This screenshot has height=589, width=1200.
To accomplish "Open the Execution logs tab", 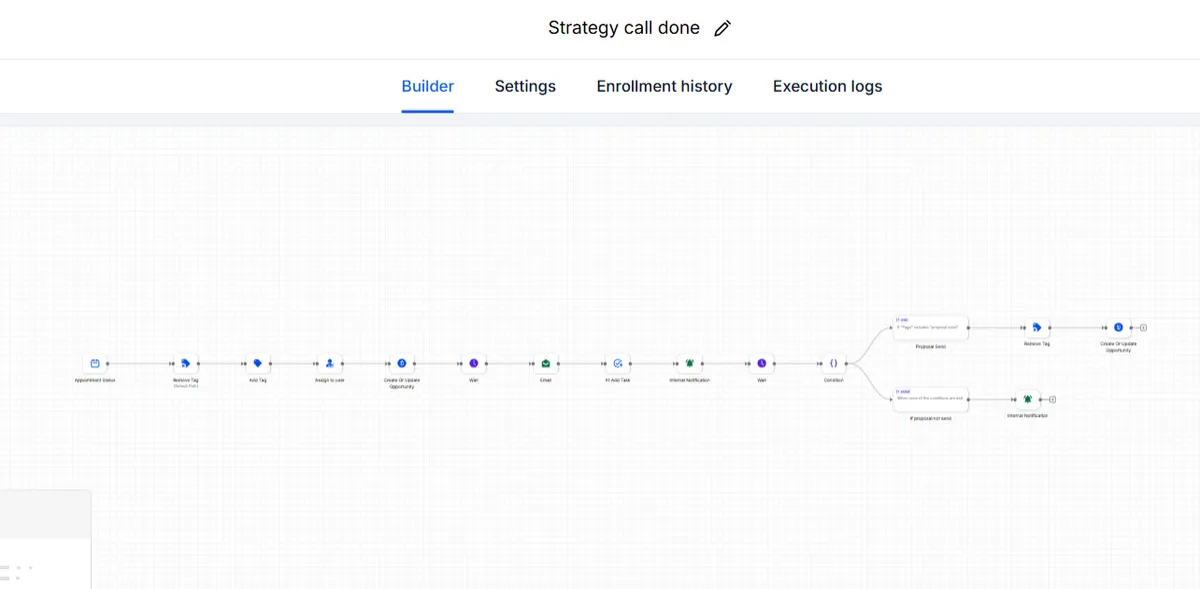I will click(x=828, y=86).
